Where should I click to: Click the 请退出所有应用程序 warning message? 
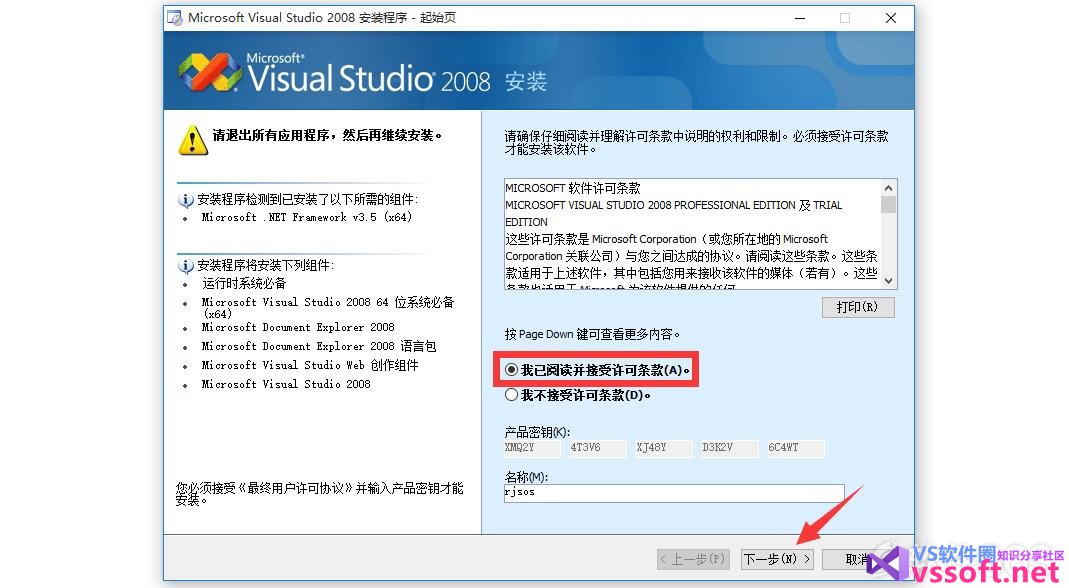click(327, 135)
